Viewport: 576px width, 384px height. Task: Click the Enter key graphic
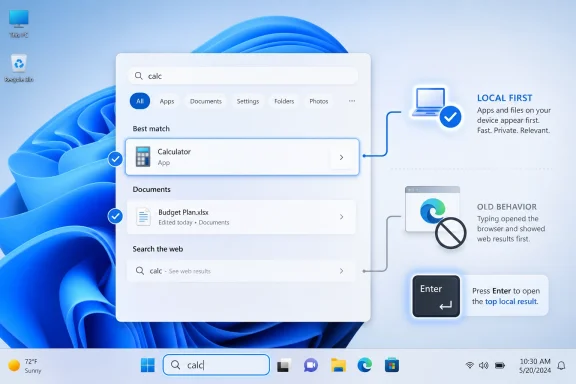click(436, 296)
